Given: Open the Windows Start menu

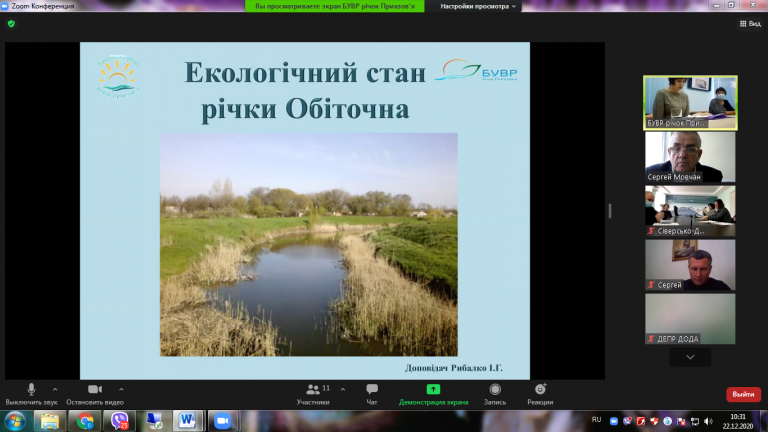Looking at the screenshot, I should click(15, 421).
